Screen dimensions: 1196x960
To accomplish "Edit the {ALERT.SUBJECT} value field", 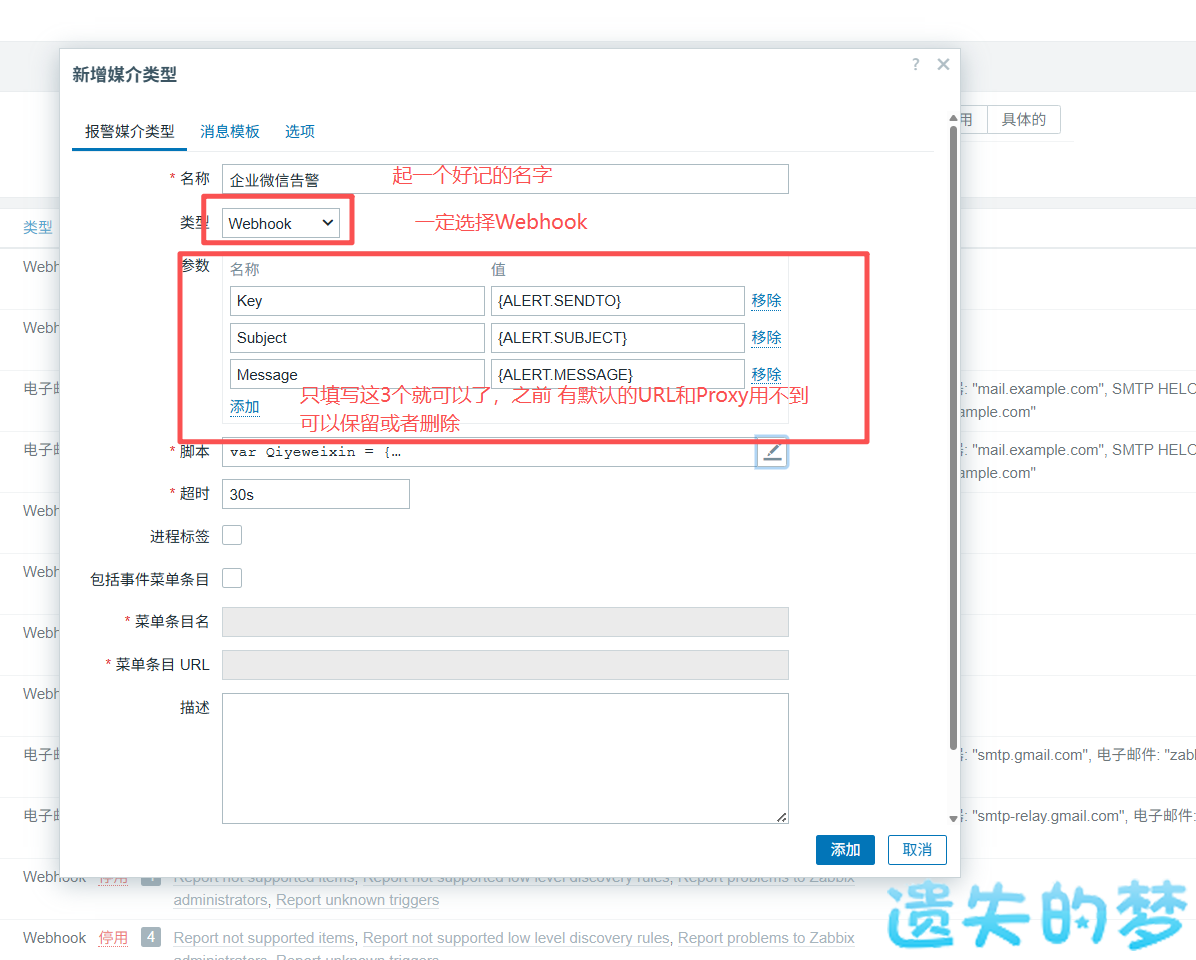I will 618,338.
